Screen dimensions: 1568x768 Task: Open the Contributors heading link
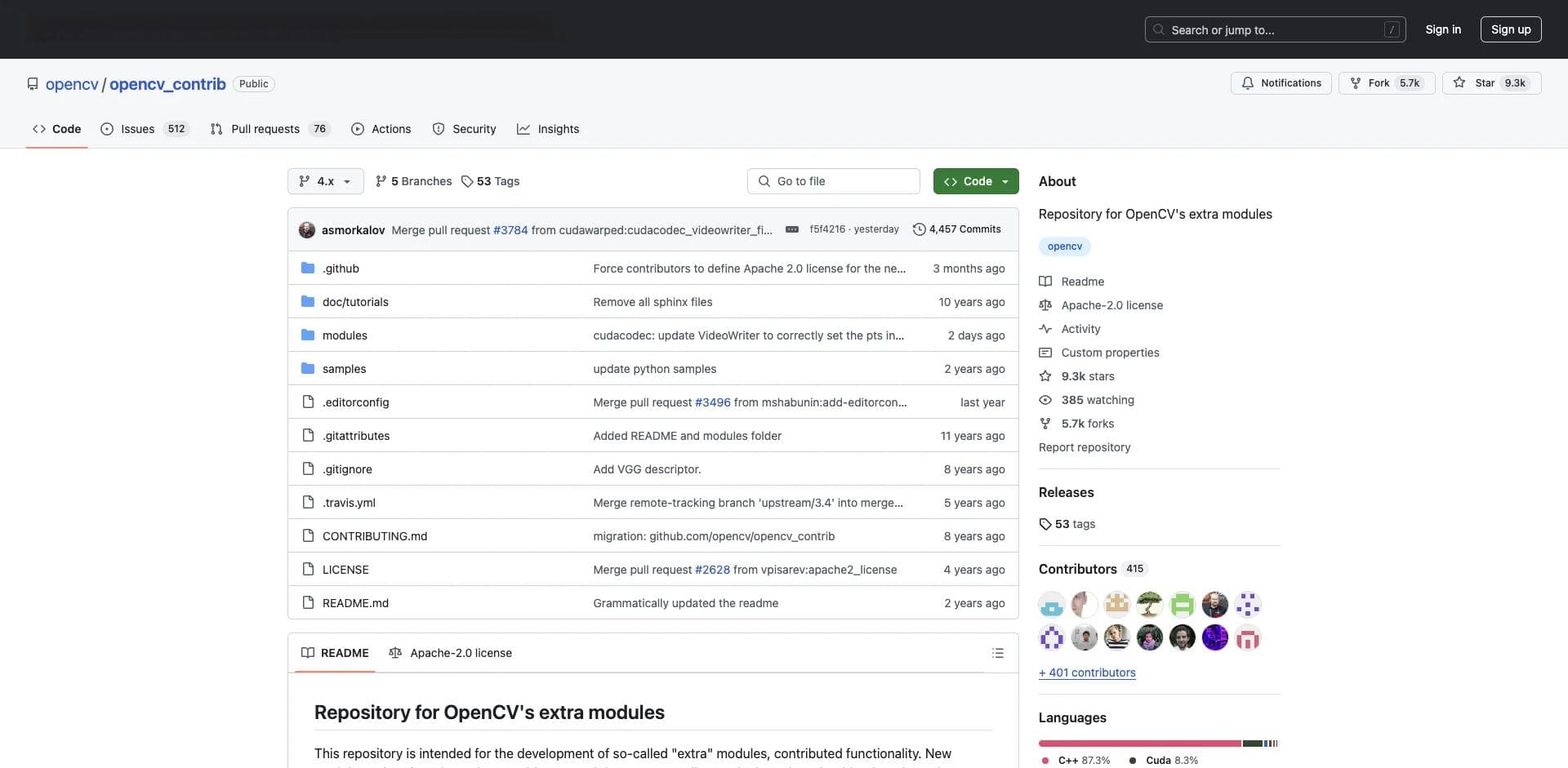coord(1093,569)
